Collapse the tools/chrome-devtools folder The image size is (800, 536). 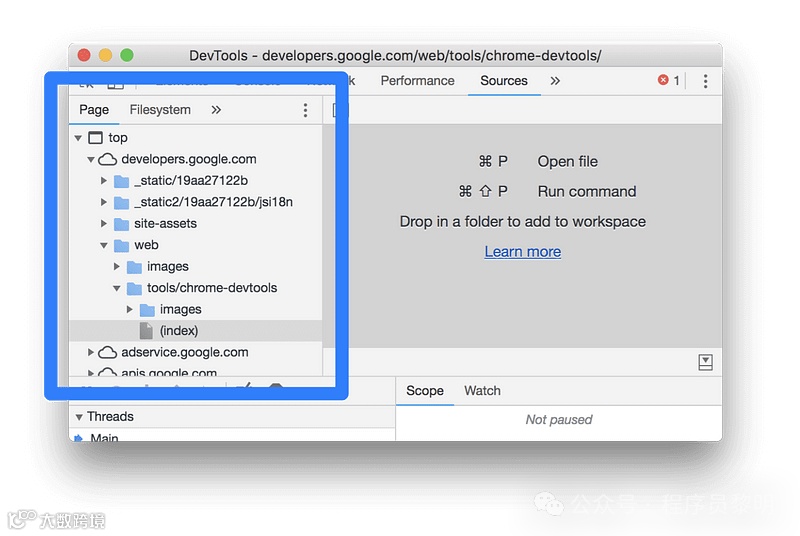point(117,289)
